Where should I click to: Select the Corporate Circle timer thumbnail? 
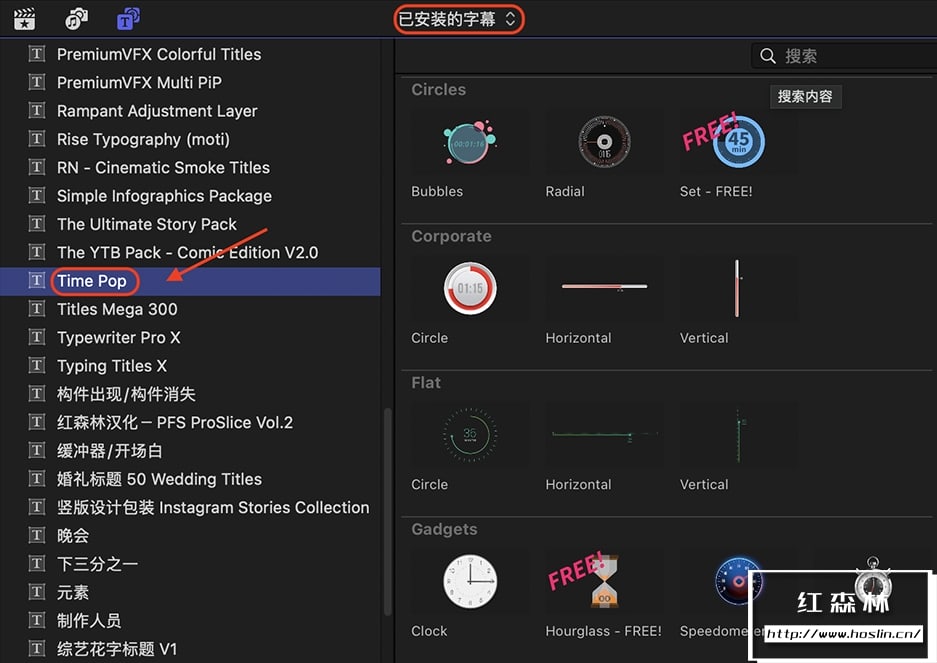point(470,289)
